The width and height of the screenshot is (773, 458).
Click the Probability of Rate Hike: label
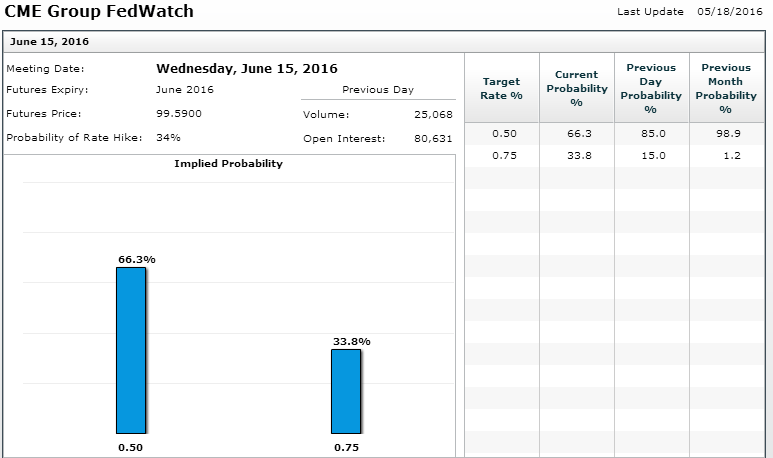coord(74,138)
